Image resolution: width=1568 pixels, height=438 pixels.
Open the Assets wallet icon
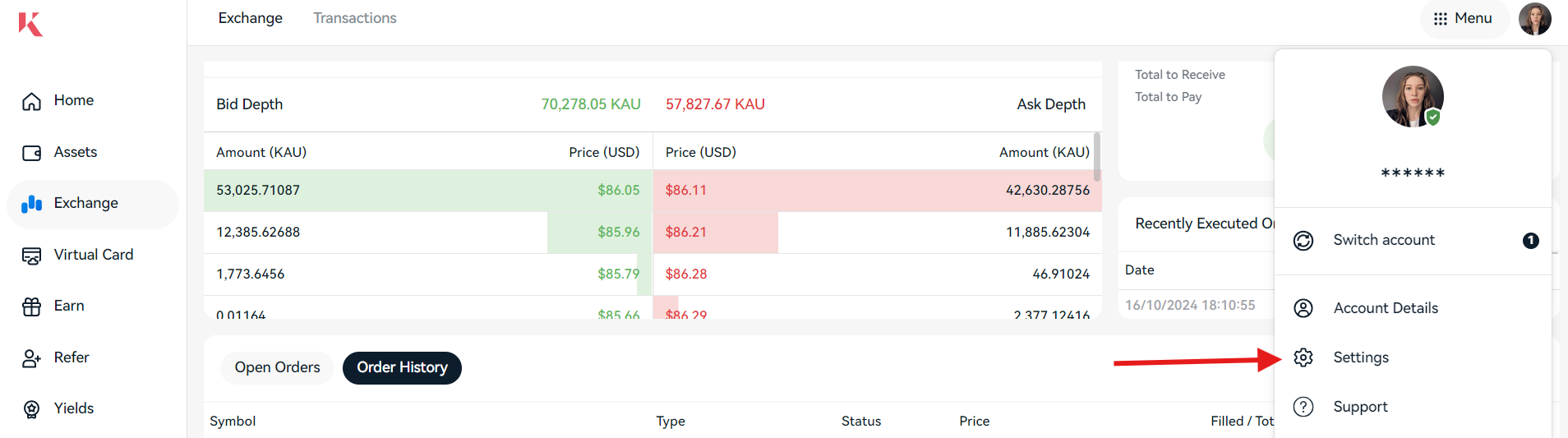[32, 153]
